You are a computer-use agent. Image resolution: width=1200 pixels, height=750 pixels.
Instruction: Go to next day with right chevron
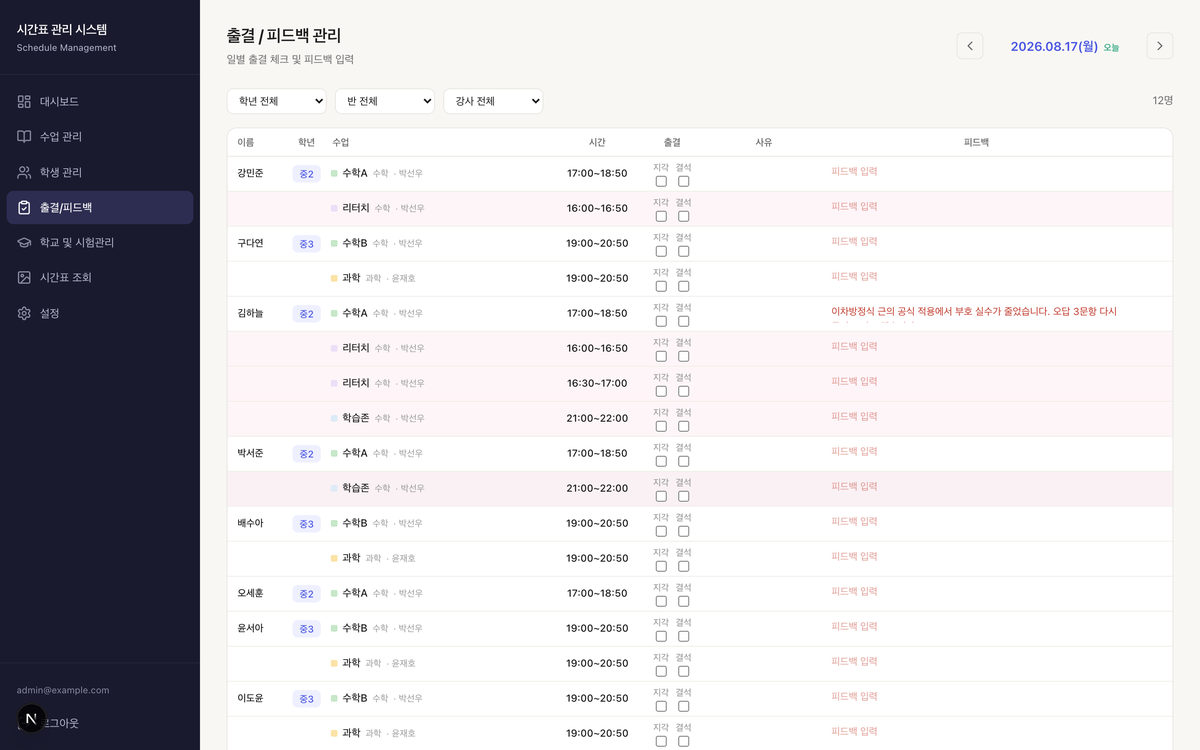(1159, 46)
